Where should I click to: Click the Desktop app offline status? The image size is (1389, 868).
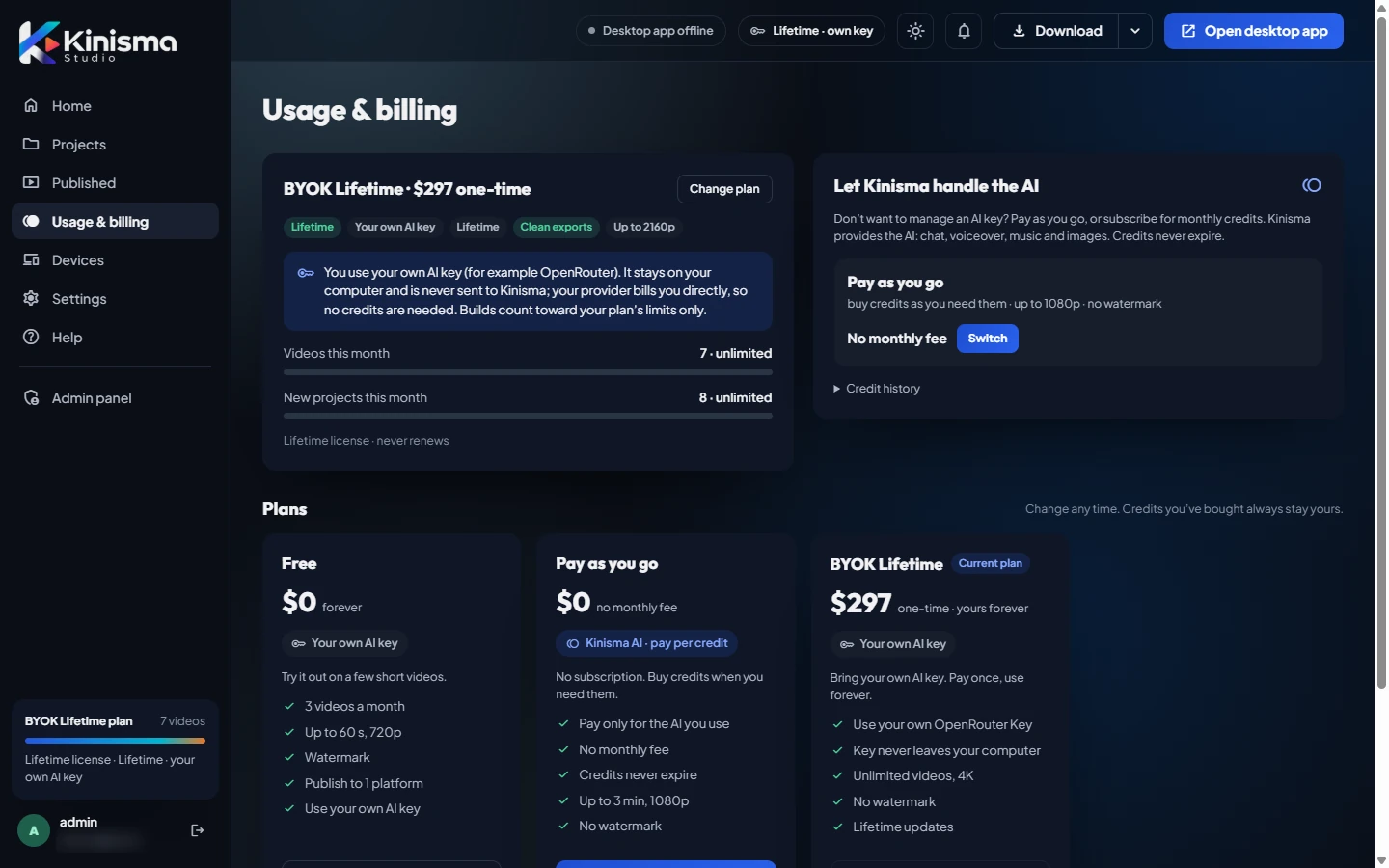[651, 31]
